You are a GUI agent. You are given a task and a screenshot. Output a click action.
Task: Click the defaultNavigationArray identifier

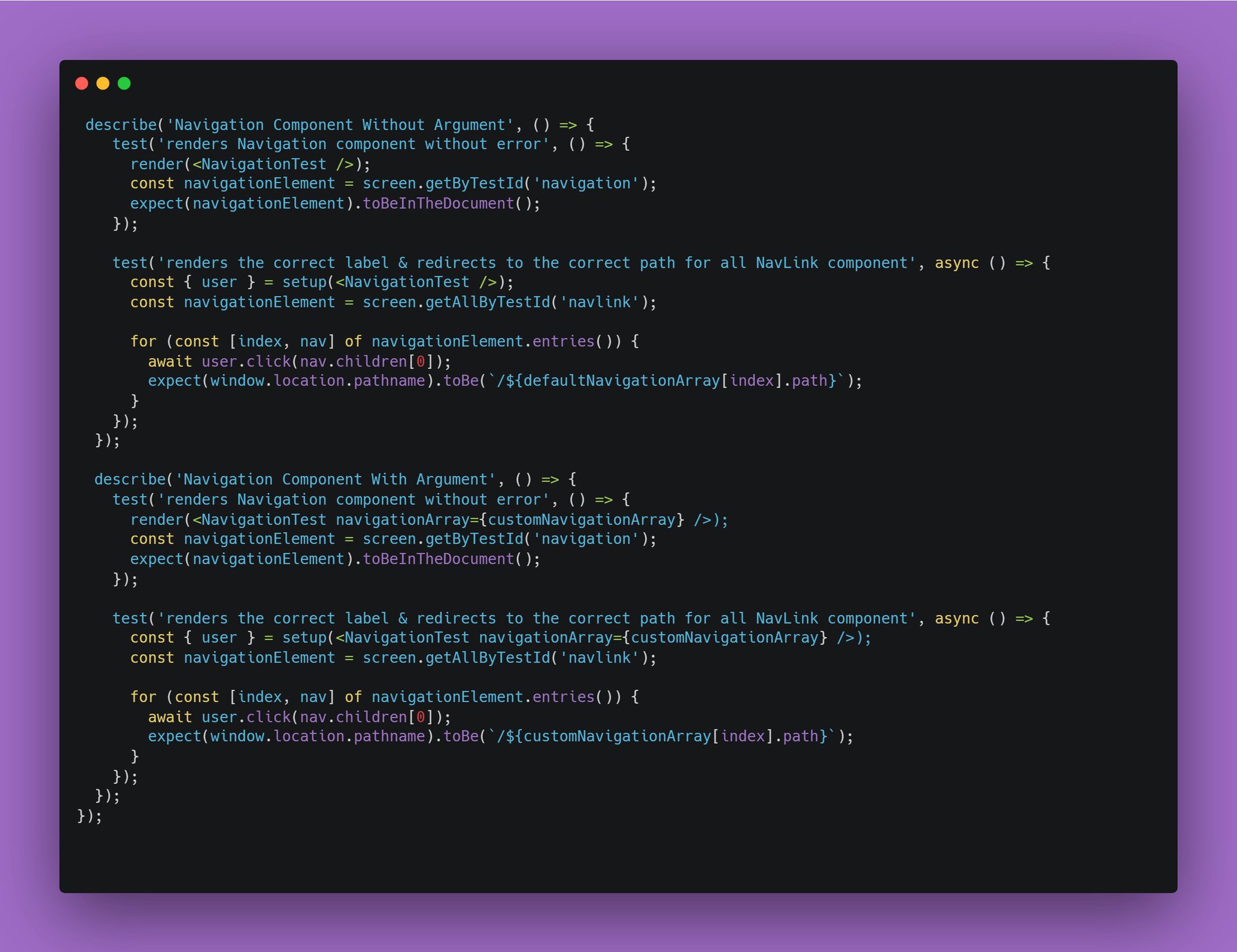pyautogui.click(x=622, y=381)
